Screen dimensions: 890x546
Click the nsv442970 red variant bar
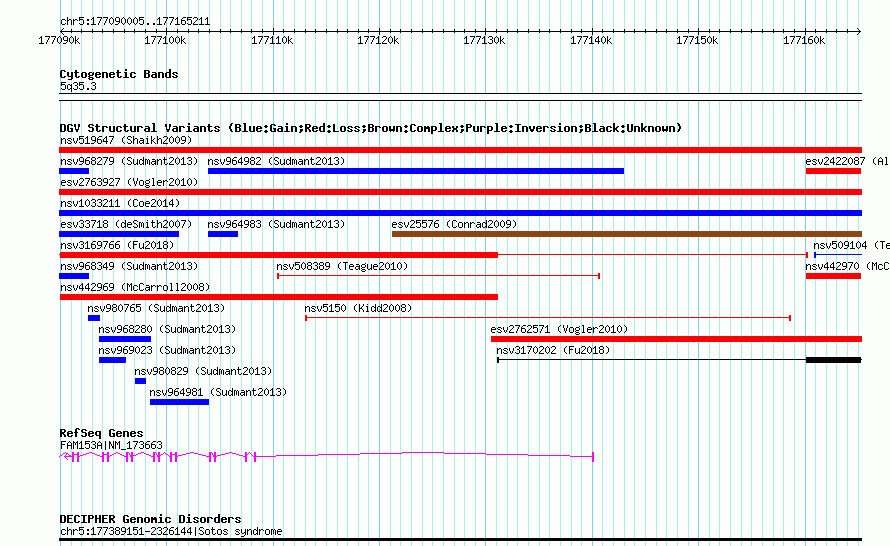tap(833, 276)
